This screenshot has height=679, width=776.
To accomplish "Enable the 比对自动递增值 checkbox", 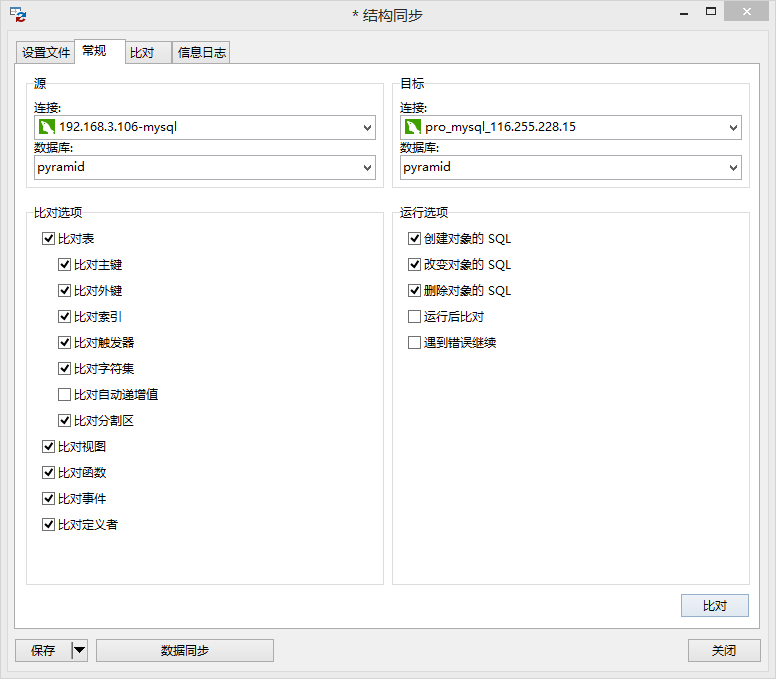I will coord(64,394).
